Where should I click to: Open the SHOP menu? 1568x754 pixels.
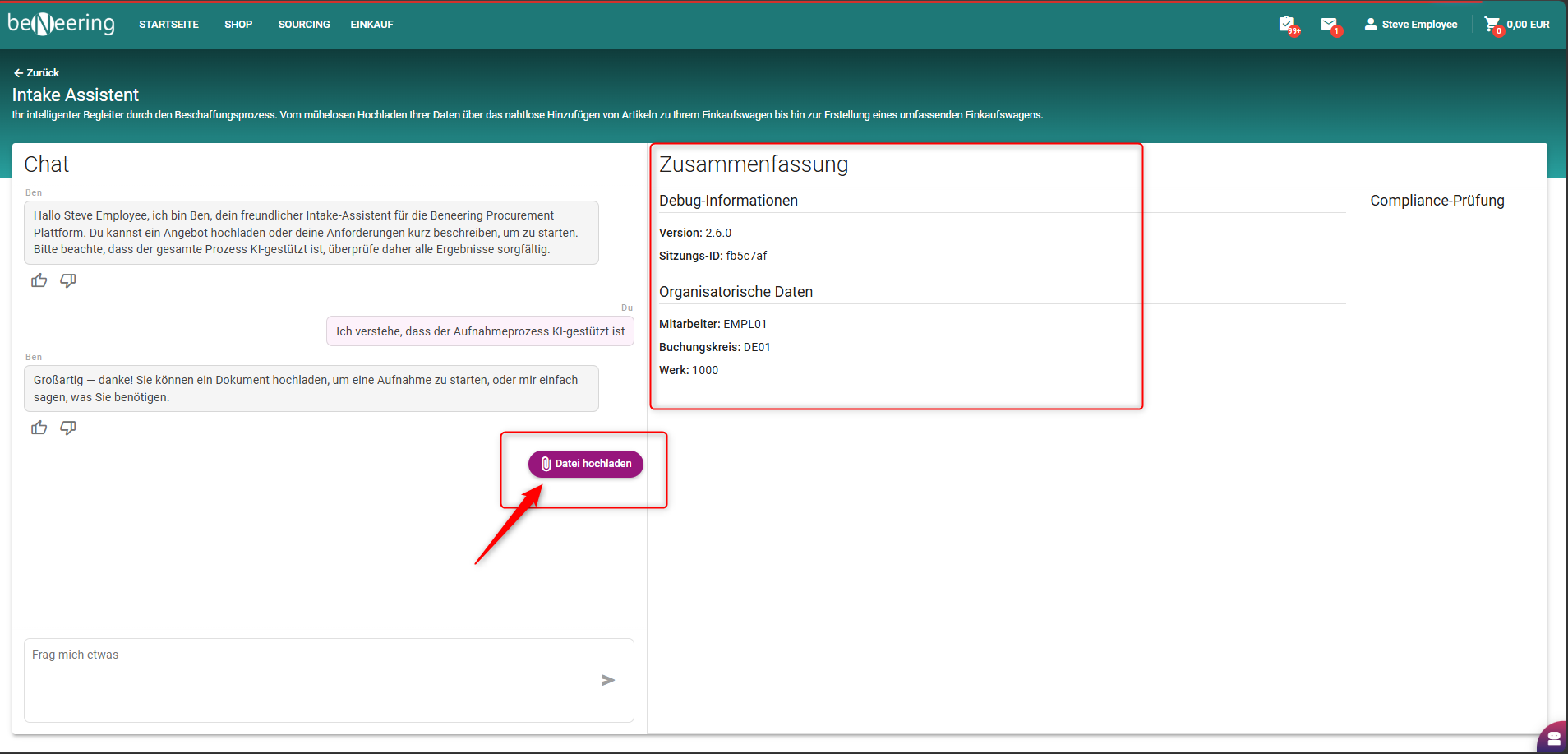click(x=238, y=25)
